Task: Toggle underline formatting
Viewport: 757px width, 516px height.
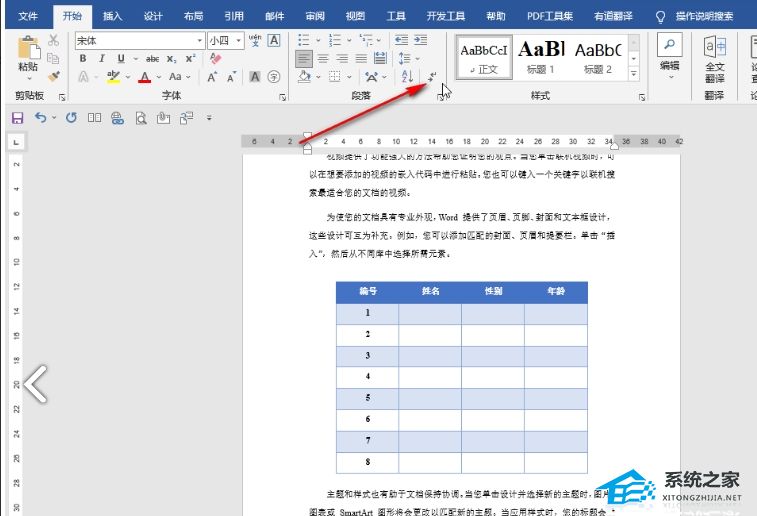Action: (121, 58)
